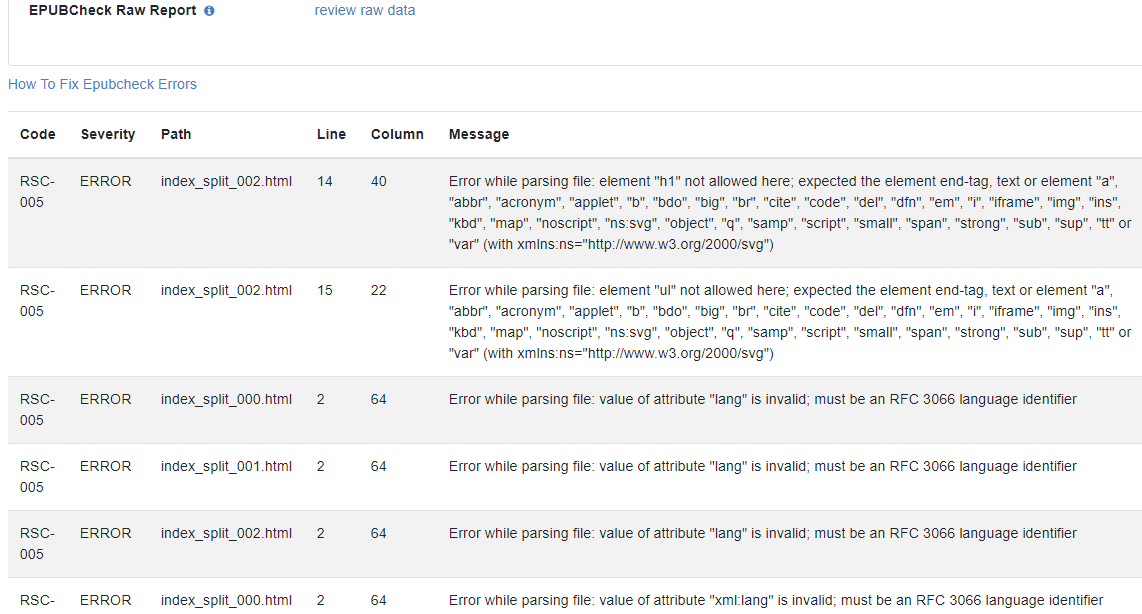Click the Severity column header

coord(108,134)
